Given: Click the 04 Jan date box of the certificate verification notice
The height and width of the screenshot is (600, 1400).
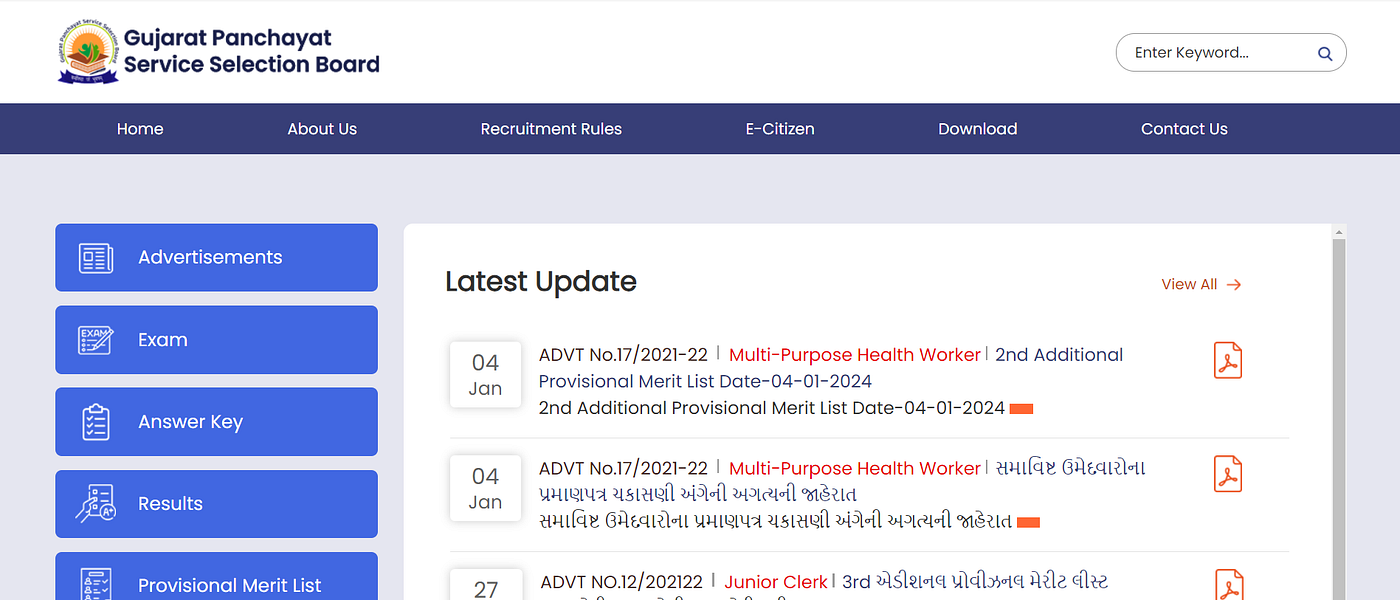Looking at the screenshot, I should point(485,489).
